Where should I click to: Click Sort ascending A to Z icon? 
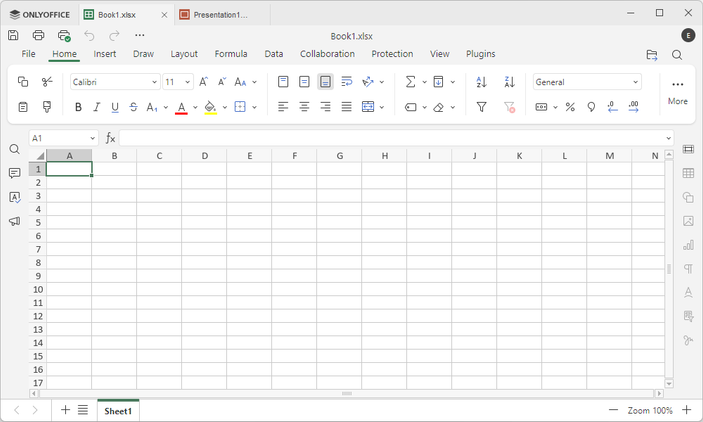(x=481, y=82)
